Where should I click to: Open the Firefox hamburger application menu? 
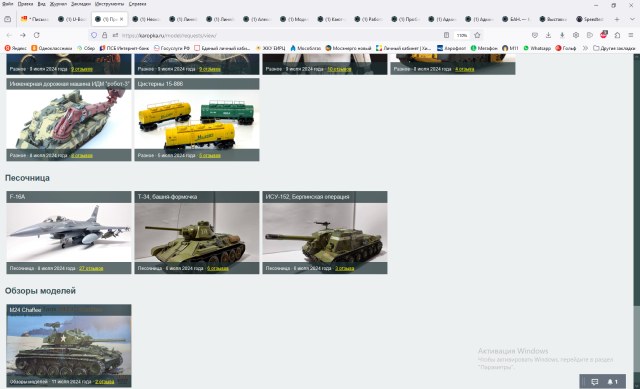tap(631, 36)
